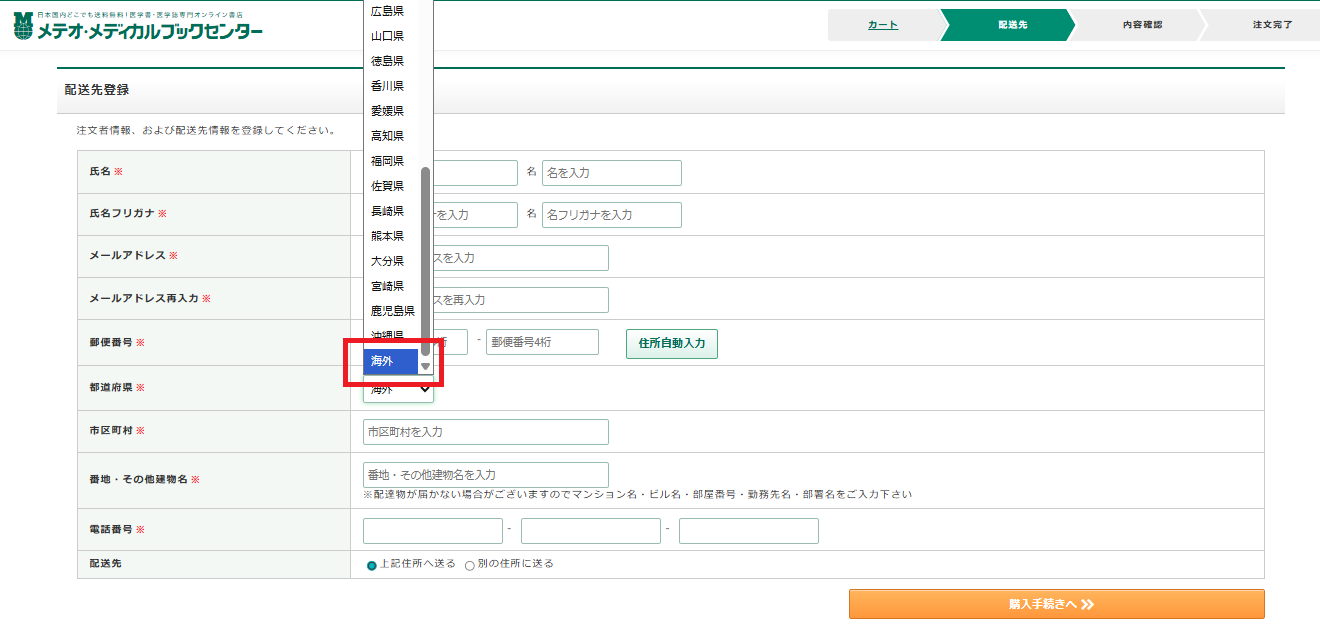This screenshot has height=639, width=1320.
Task: Click the 購入手続きへ button
Action: [1056, 604]
